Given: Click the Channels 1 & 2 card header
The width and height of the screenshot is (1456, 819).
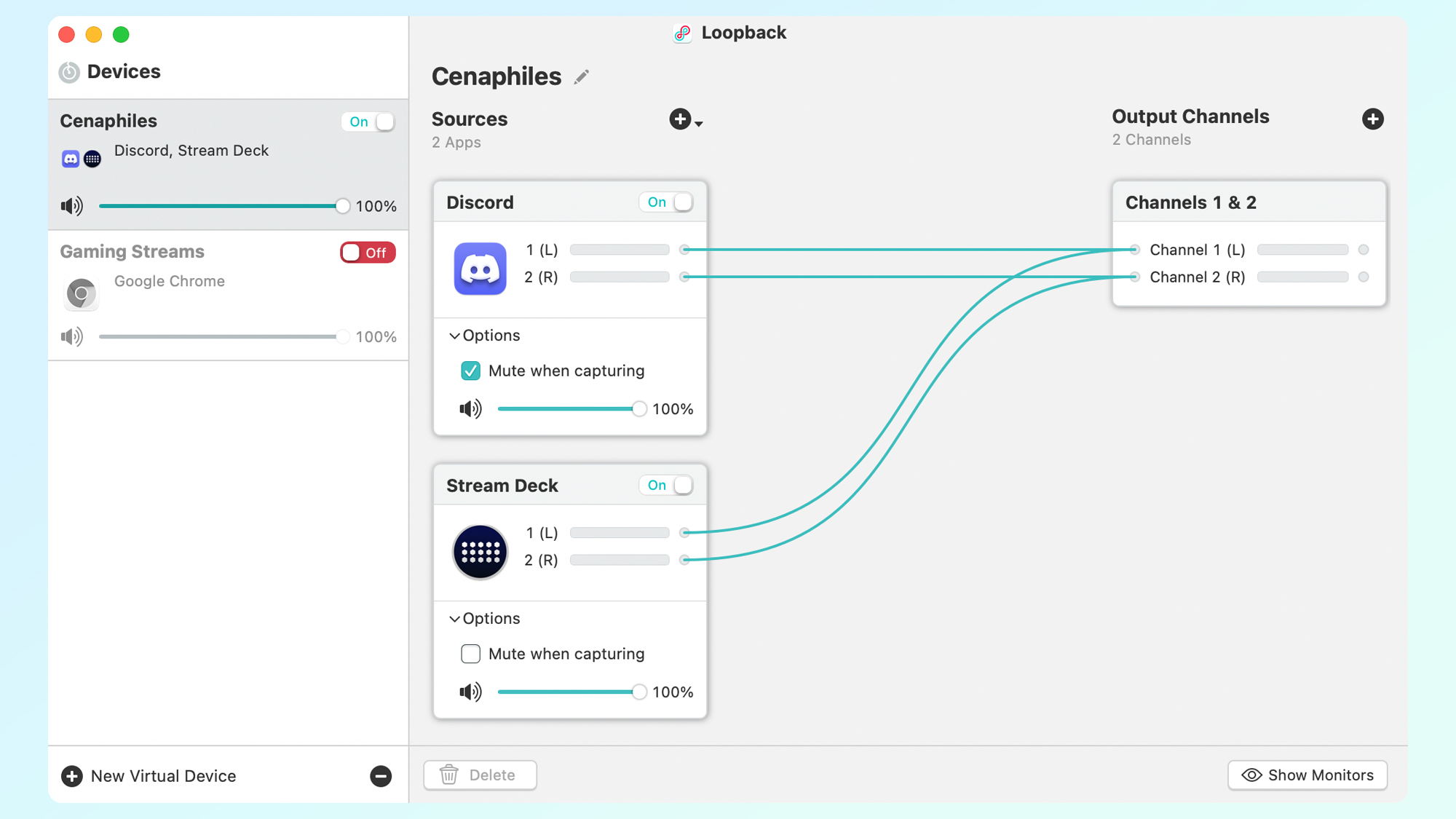Looking at the screenshot, I should pyautogui.click(x=1249, y=202).
